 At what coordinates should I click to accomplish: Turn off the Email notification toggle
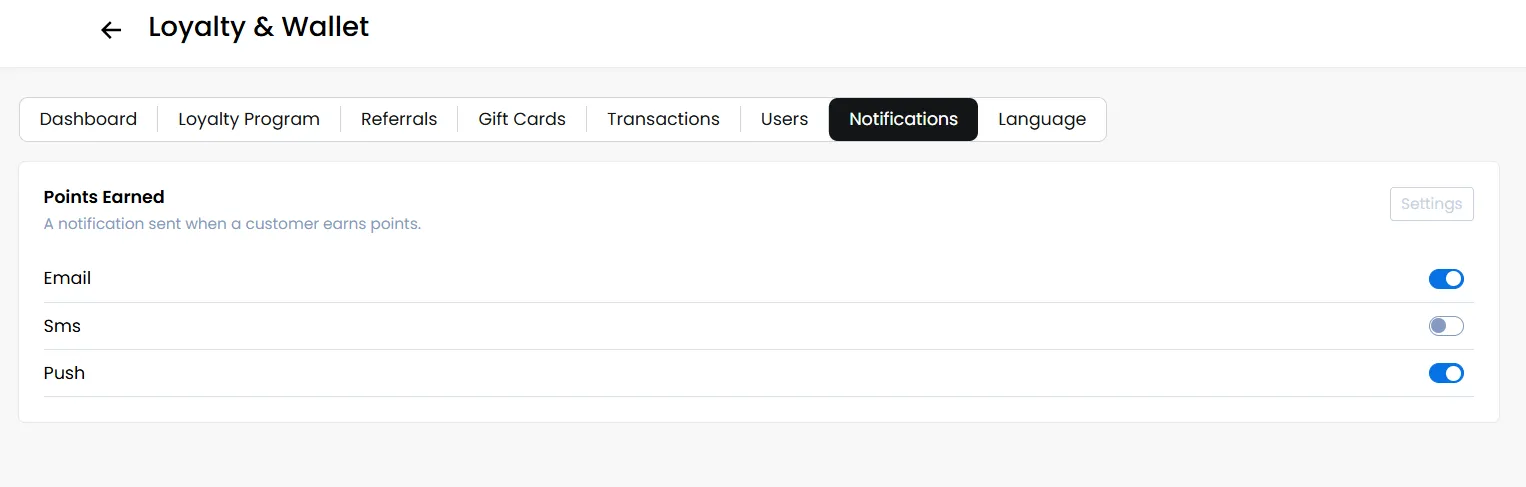click(x=1446, y=279)
